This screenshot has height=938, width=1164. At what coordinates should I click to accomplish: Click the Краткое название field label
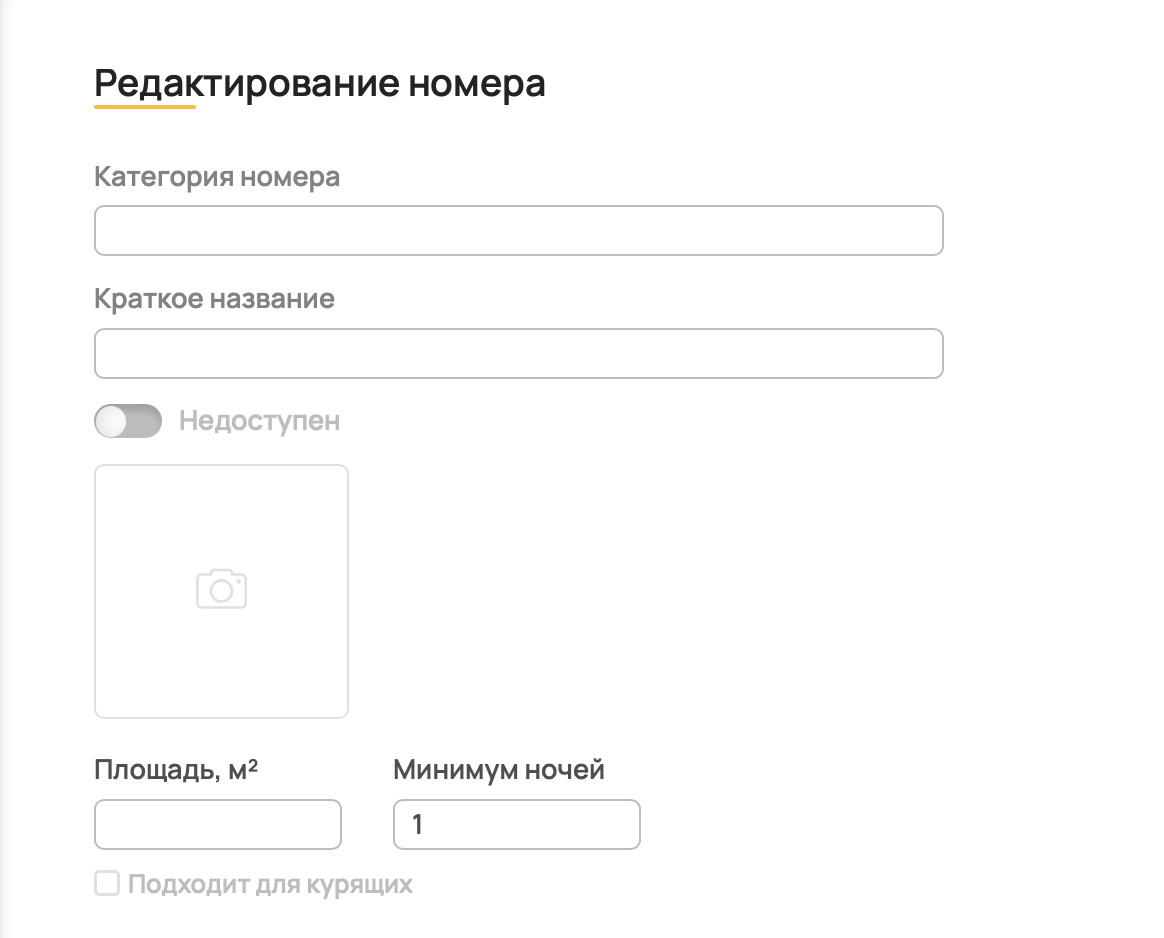pos(214,299)
